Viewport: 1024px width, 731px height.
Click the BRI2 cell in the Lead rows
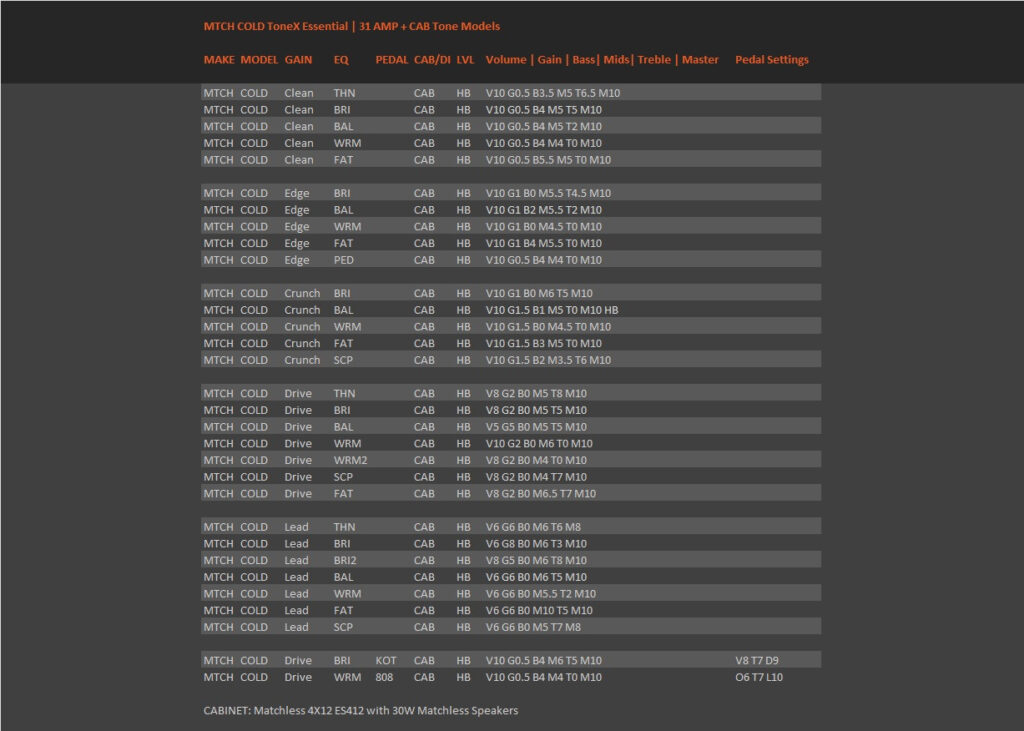click(345, 560)
